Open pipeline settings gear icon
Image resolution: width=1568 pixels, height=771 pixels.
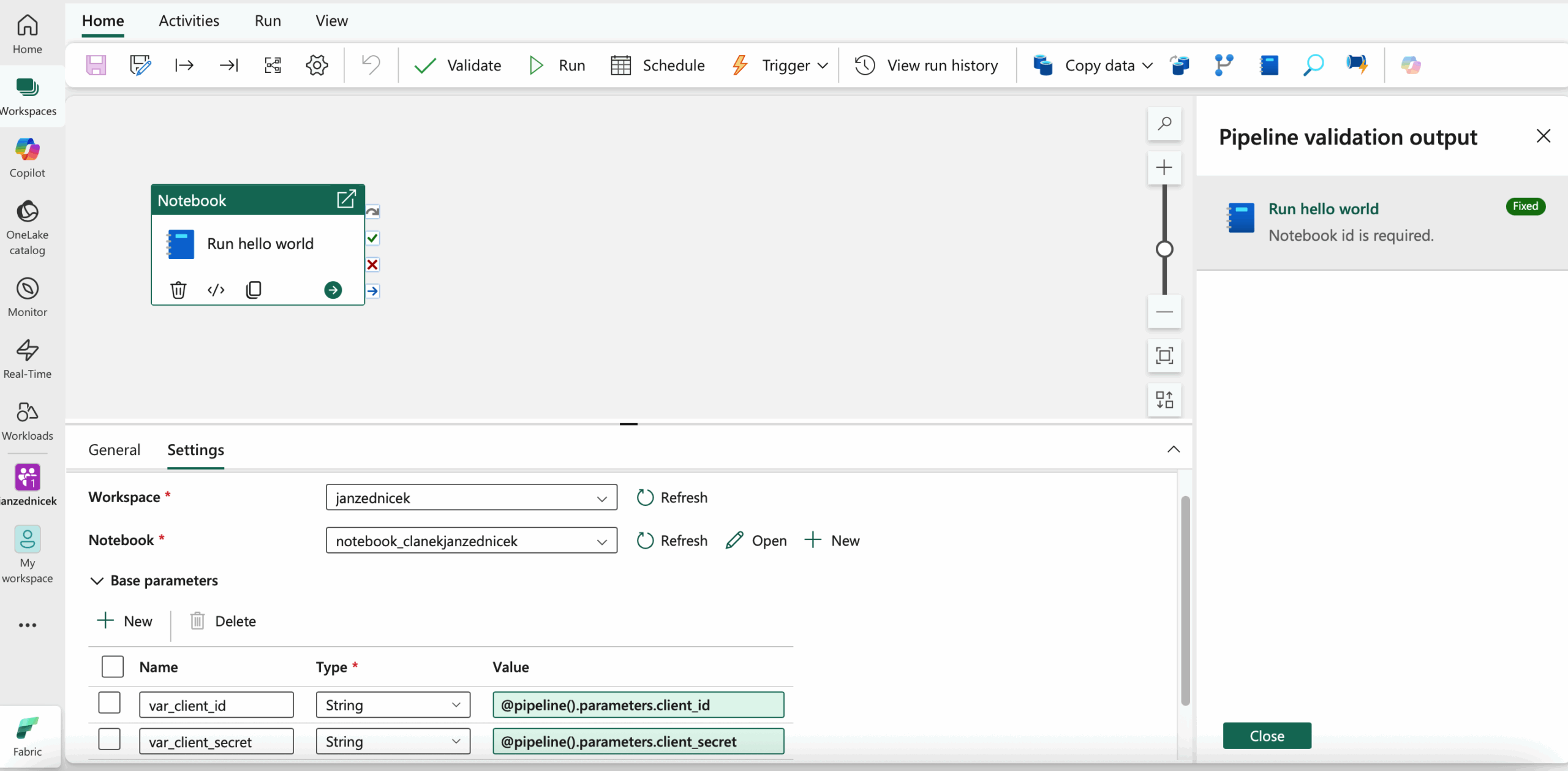[317, 65]
